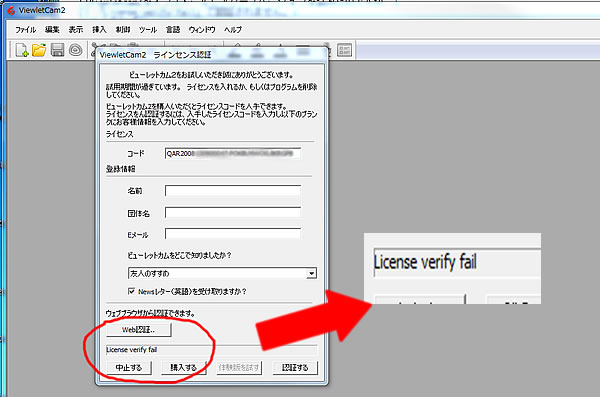The image size is (600, 397).
Task: Click the 登録情報 section label
Action: click(121, 169)
